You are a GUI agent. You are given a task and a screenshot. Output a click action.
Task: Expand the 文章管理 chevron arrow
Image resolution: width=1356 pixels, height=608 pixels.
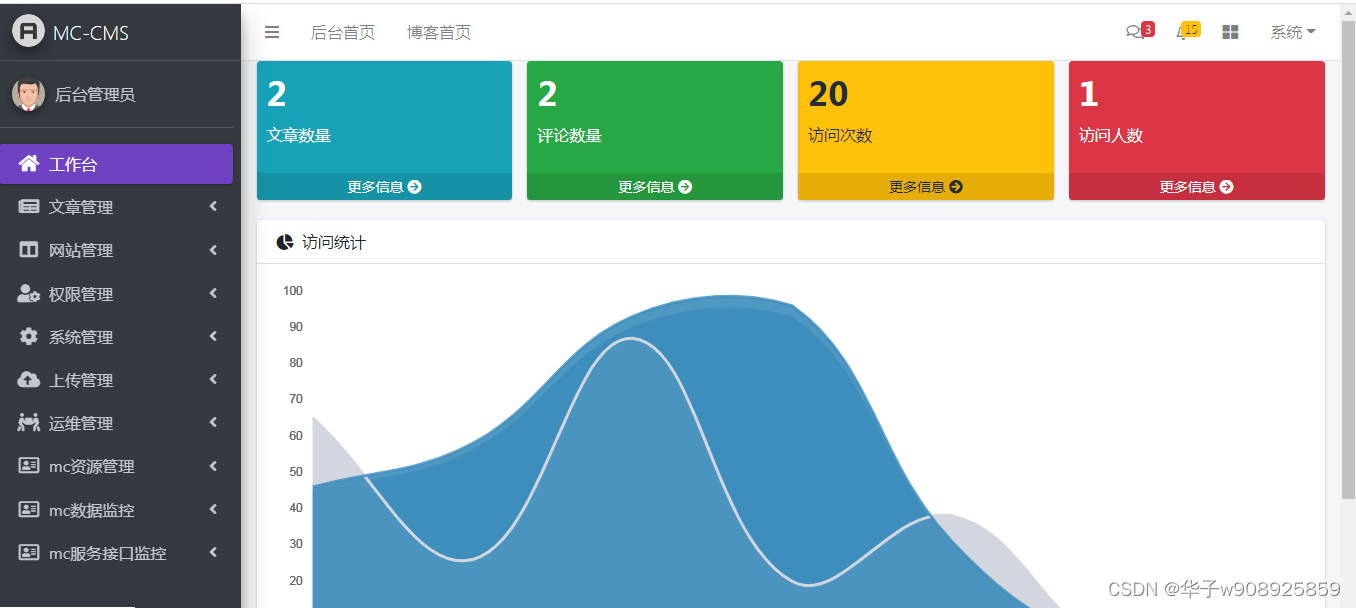click(x=213, y=207)
